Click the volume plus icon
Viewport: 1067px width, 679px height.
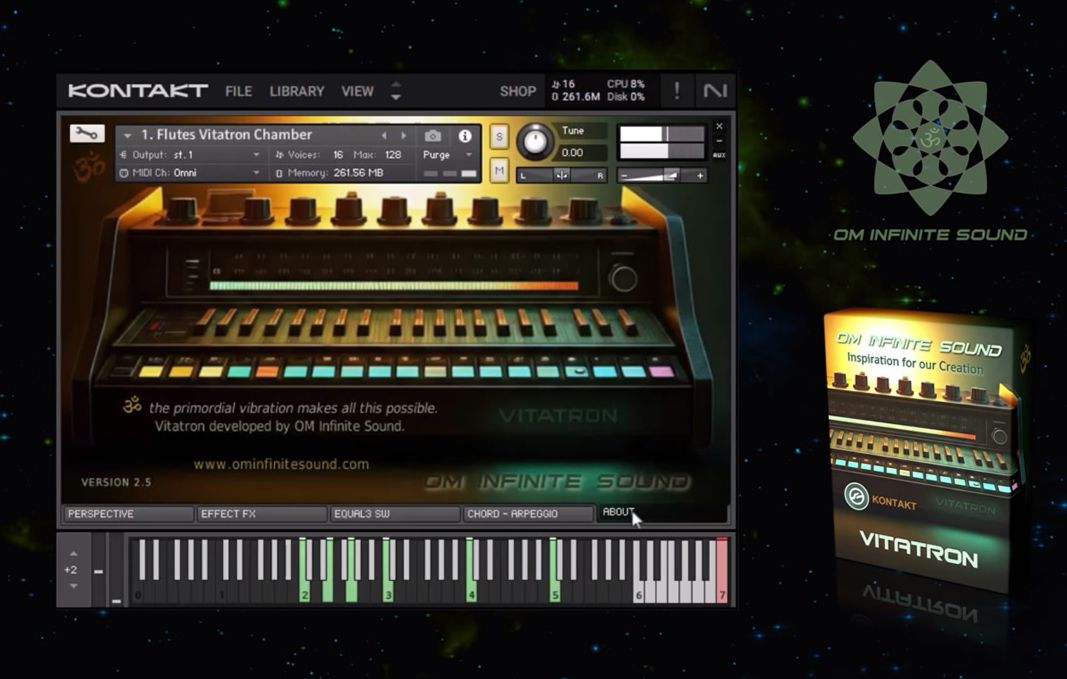point(700,176)
